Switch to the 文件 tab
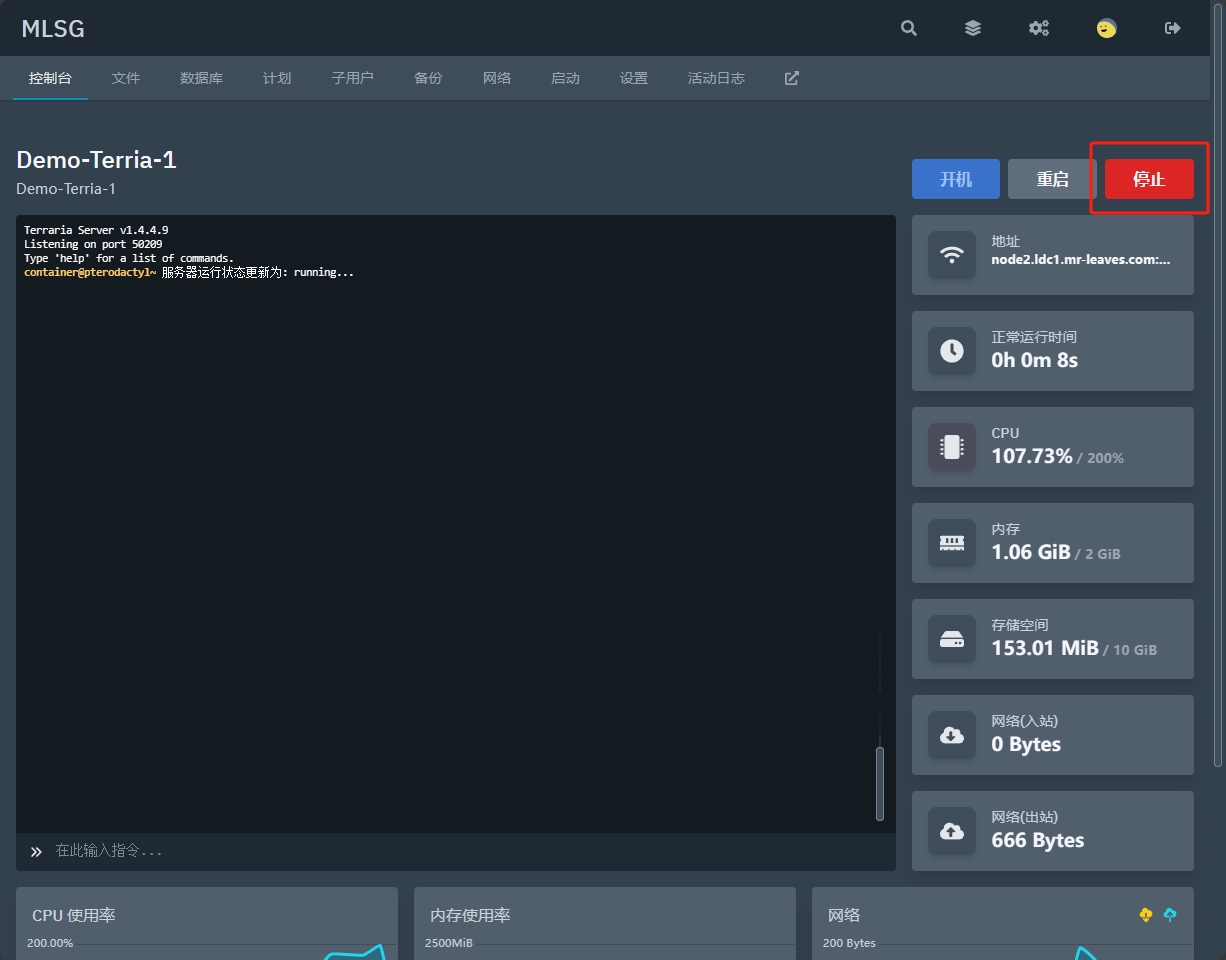Viewport: 1226px width, 960px height. point(126,78)
